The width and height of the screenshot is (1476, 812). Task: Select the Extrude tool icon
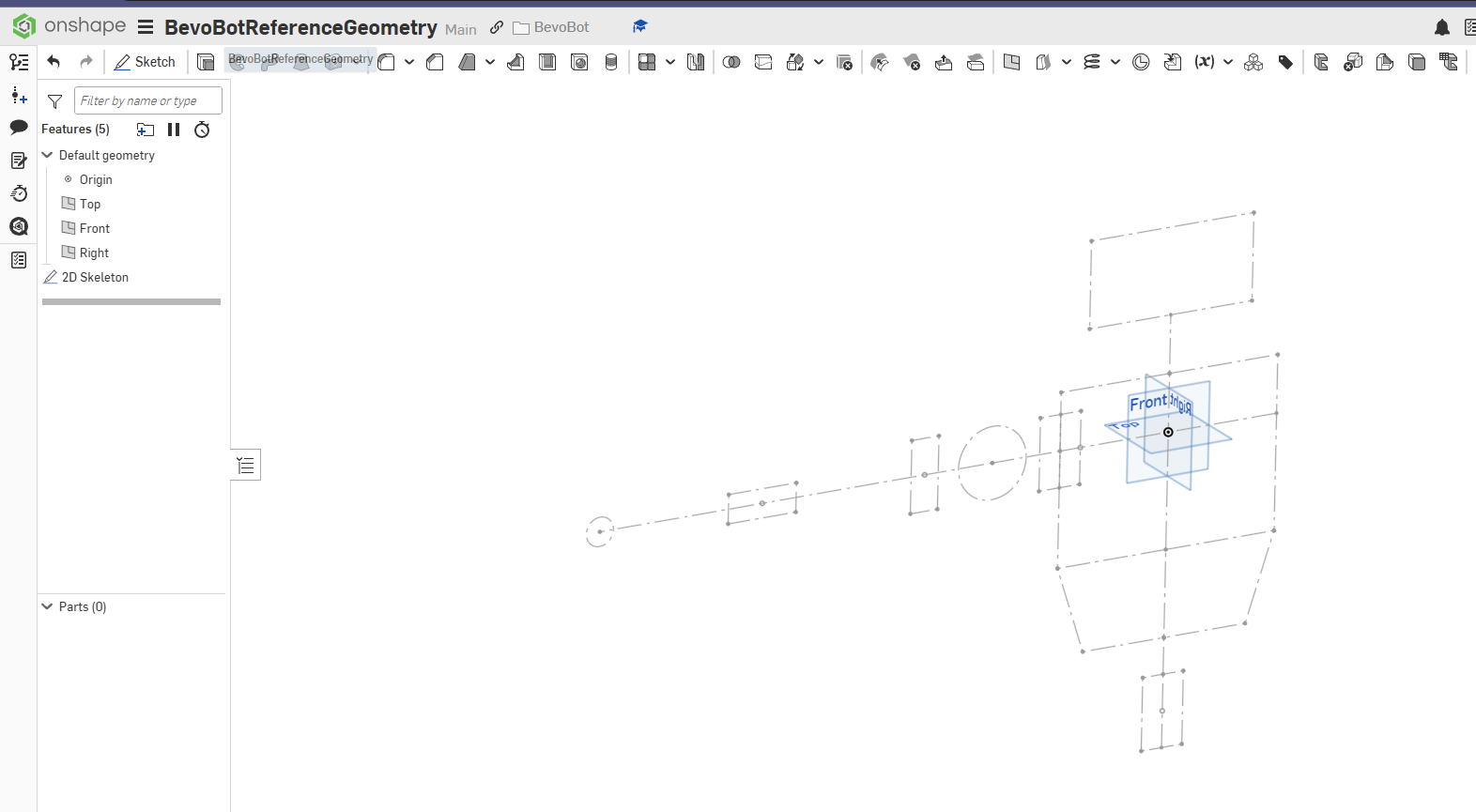[x=206, y=62]
